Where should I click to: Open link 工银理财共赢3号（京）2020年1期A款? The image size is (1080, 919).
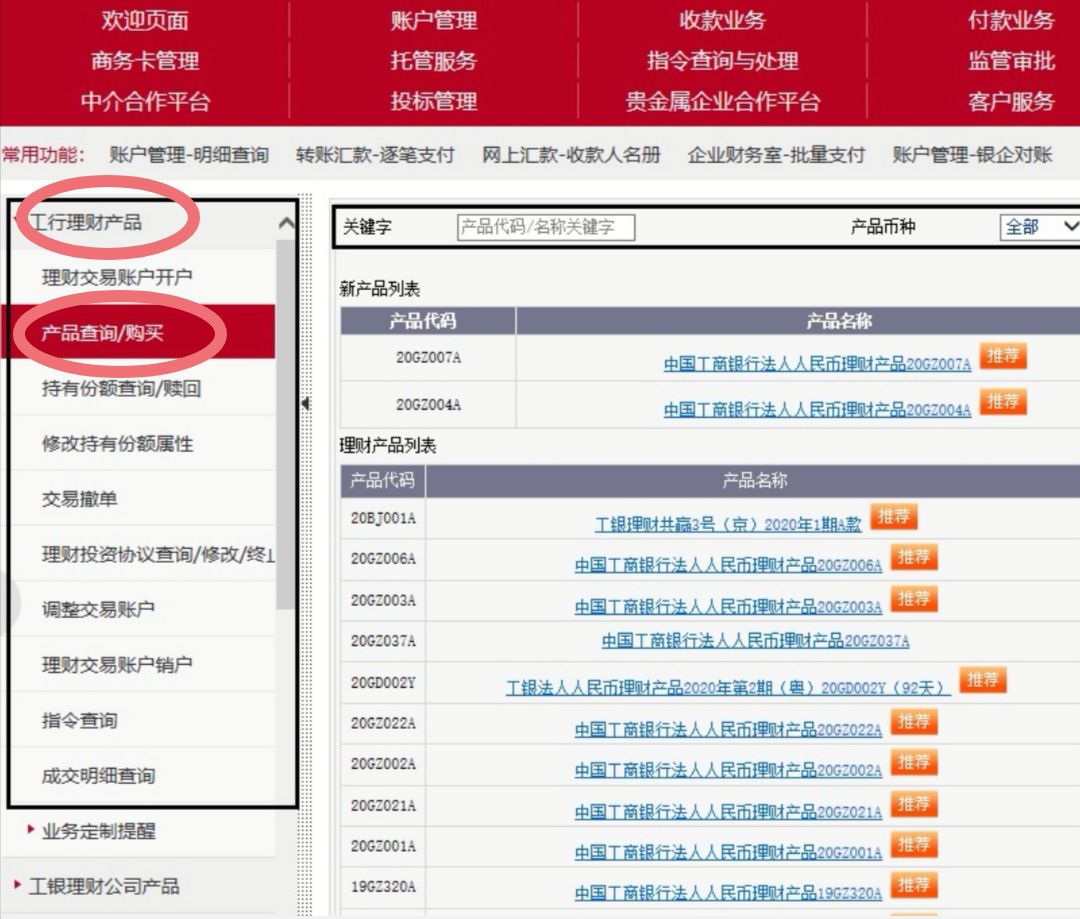pyautogui.click(x=728, y=524)
